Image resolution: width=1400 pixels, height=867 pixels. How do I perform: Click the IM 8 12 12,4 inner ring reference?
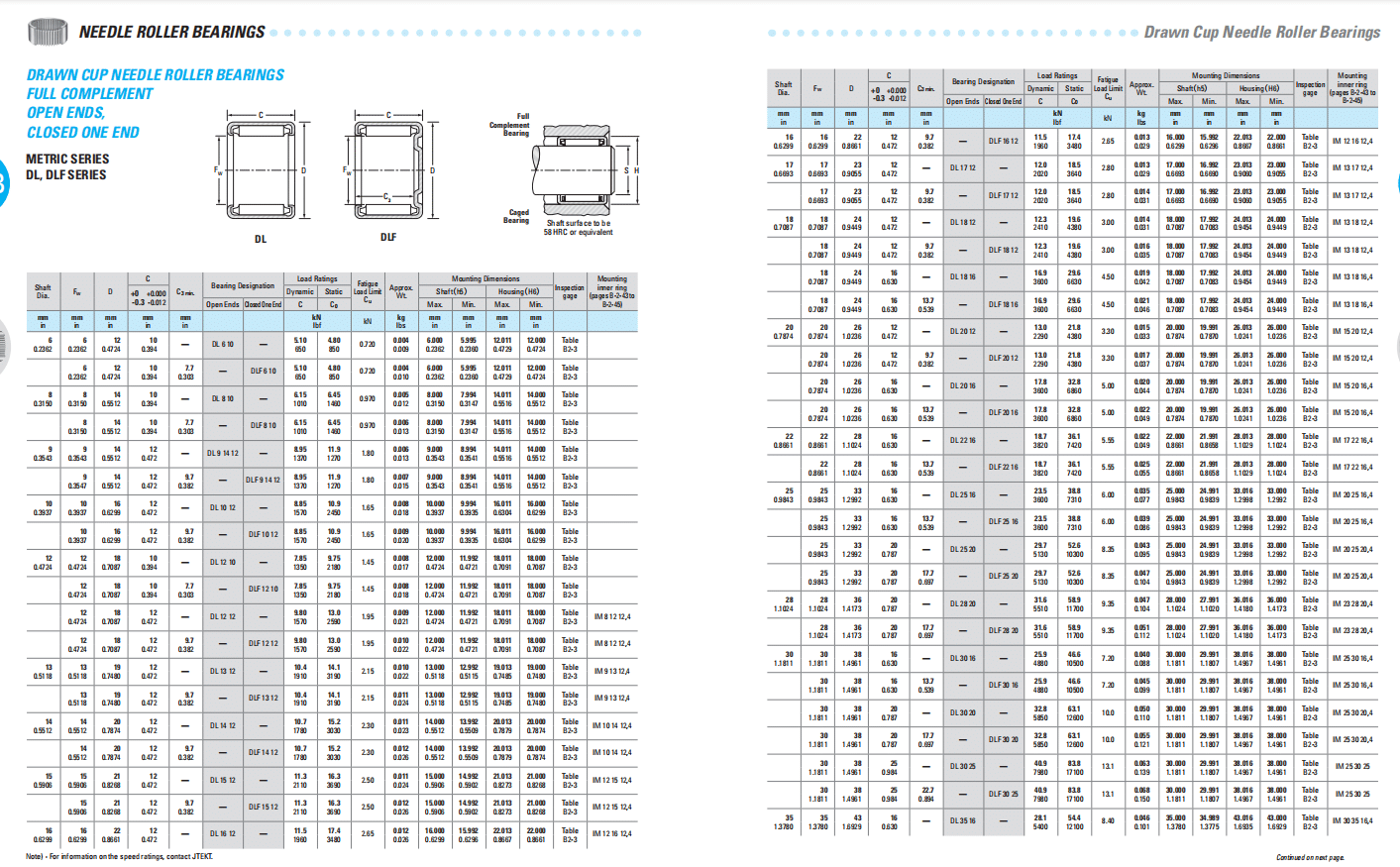click(x=611, y=616)
